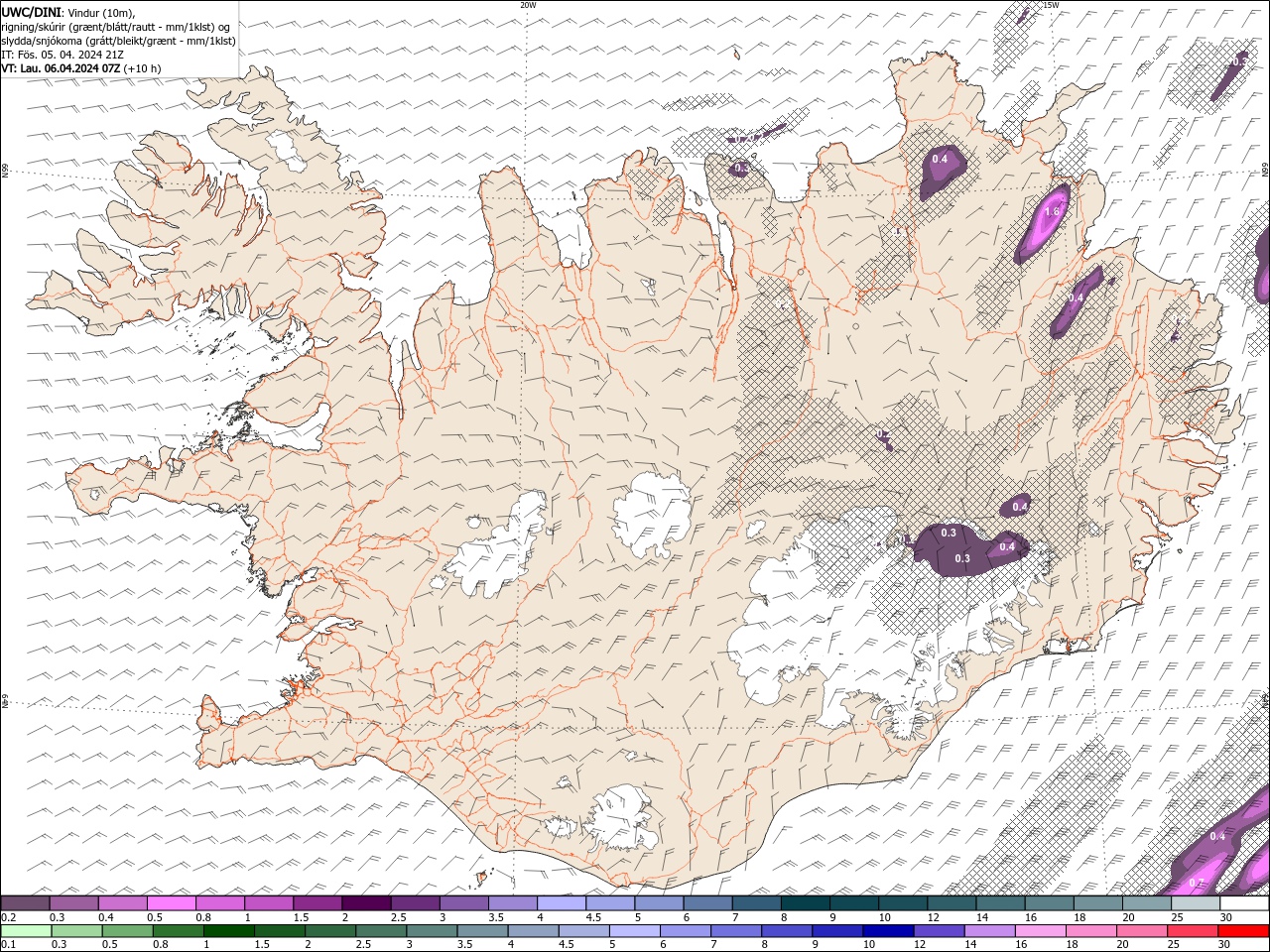Select the light grey snow swatch labeled 25

tap(1195, 903)
